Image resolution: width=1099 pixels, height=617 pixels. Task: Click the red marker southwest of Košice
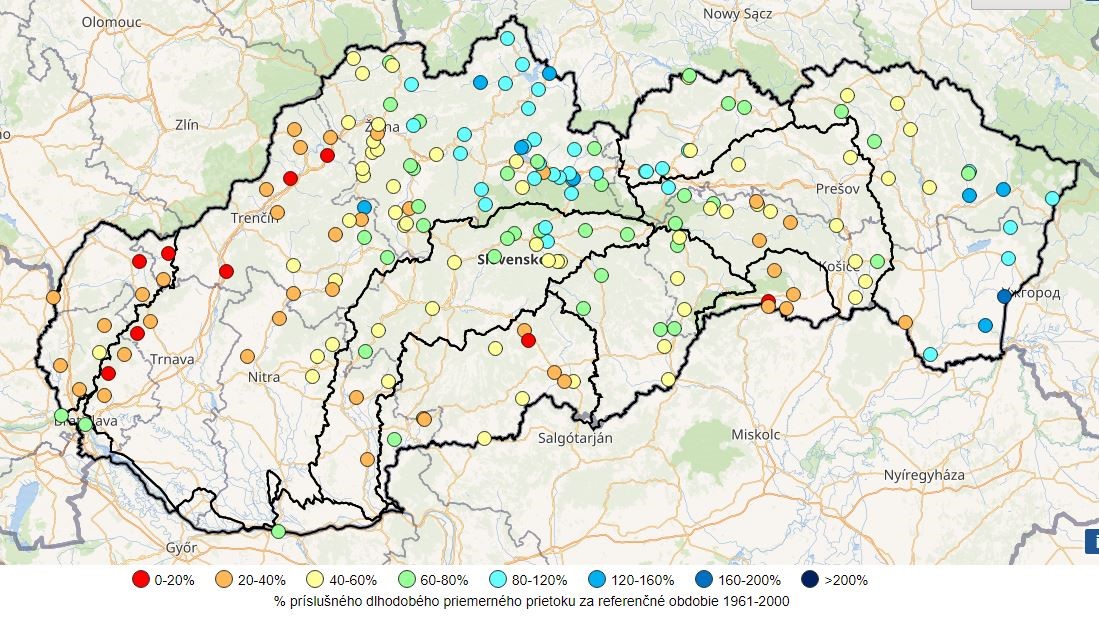(768, 301)
